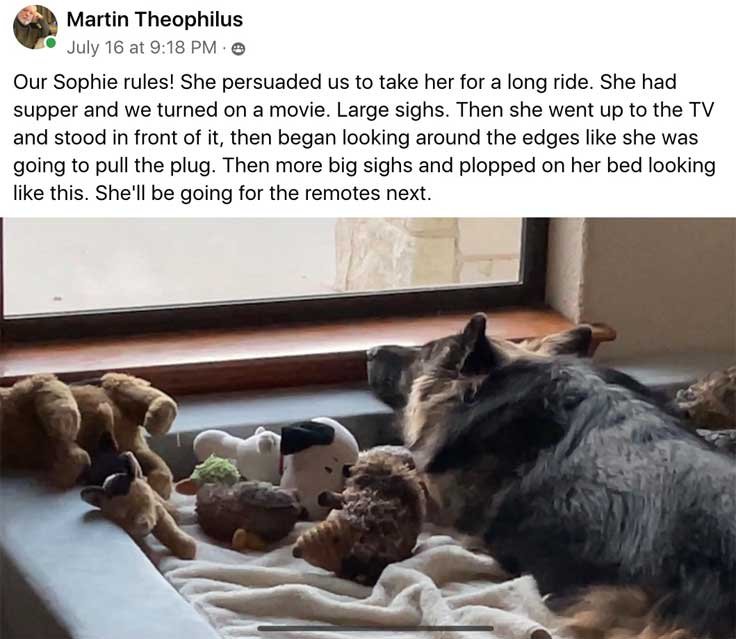
Task: Click the stone wall seen through window
Action: 425,254
